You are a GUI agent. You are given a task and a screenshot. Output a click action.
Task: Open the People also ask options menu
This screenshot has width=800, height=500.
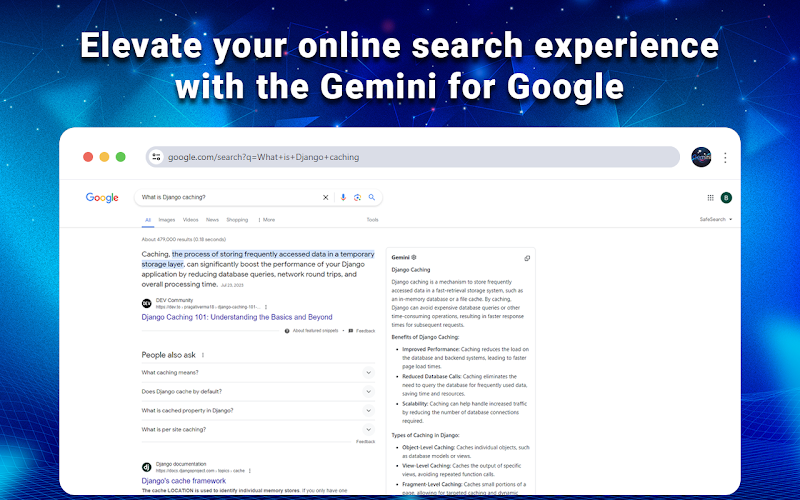pos(203,355)
